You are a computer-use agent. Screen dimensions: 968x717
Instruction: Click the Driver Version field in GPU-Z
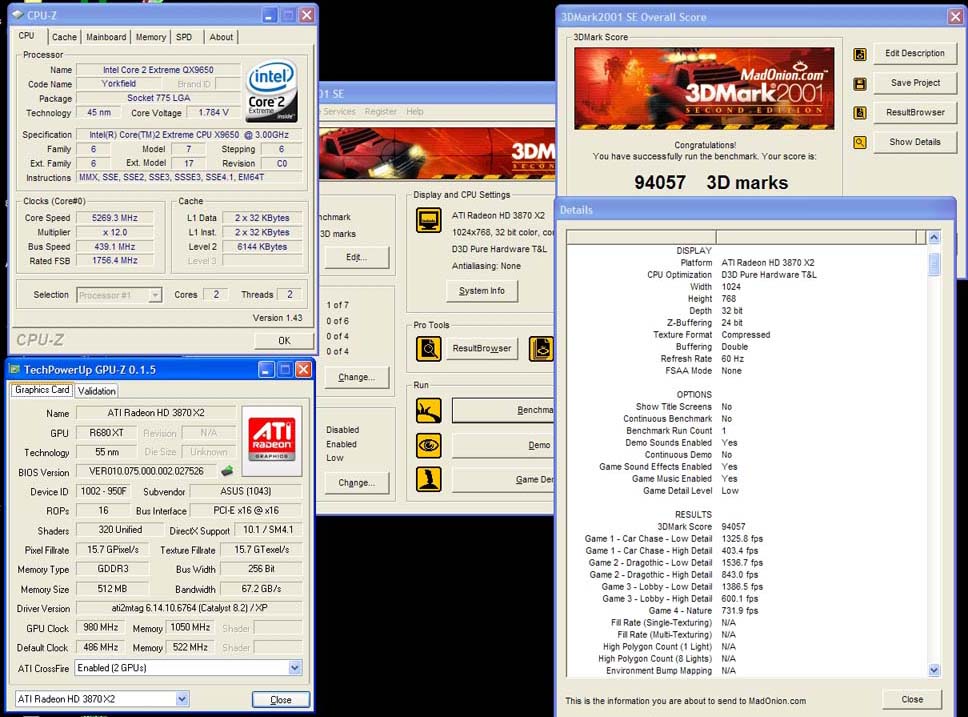[190, 608]
